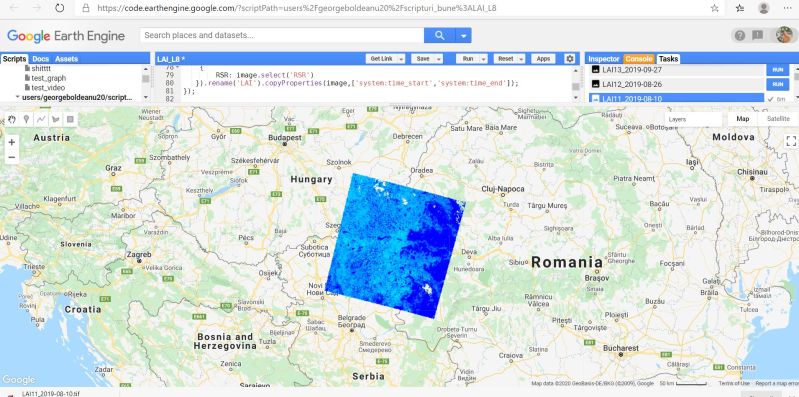Image resolution: width=799 pixels, height=397 pixels.
Task: Click the Apps button
Action: point(544,59)
